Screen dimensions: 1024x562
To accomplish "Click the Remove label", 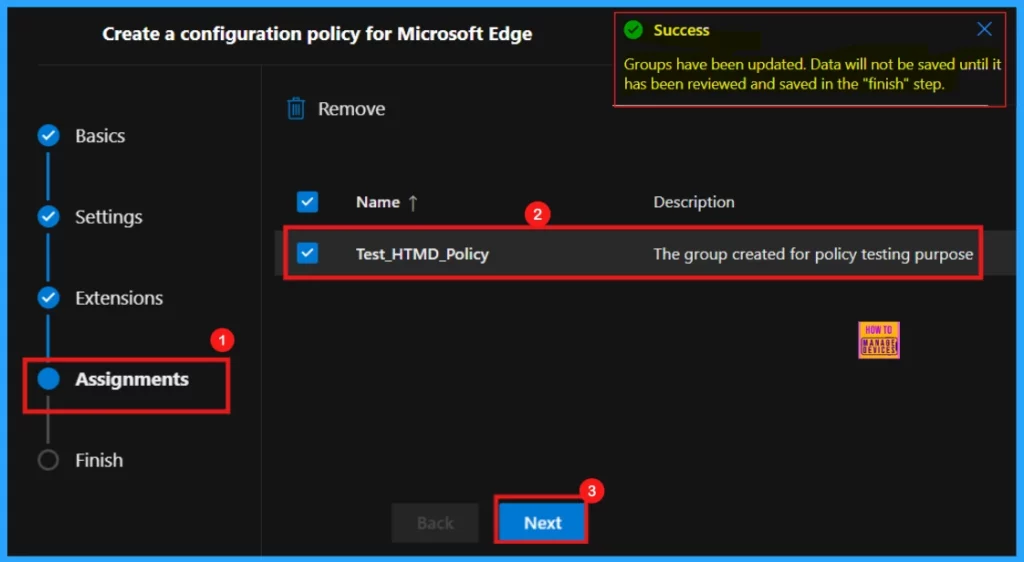I will coord(351,109).
